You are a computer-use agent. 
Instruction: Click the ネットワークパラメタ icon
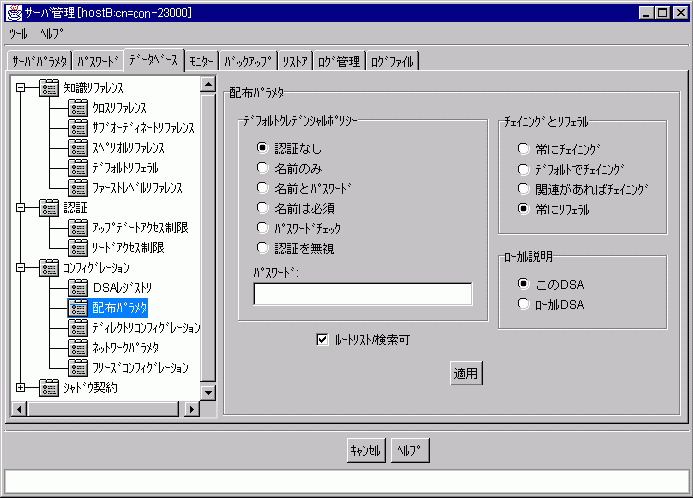[78, 348]
